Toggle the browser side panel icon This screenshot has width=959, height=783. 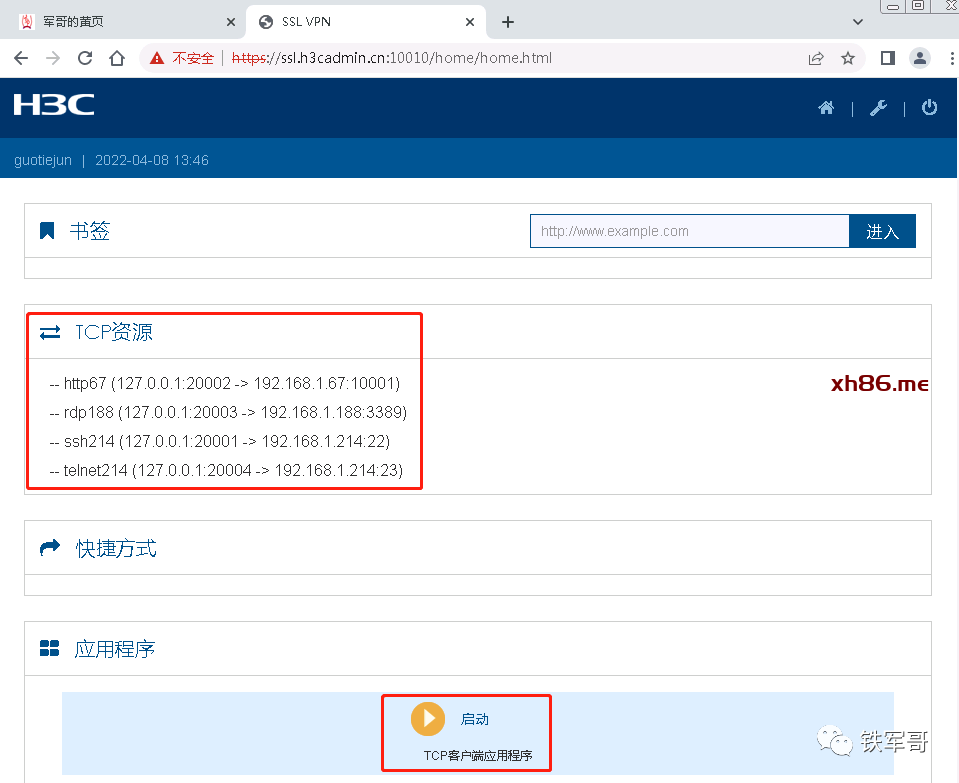tap(887, 58)
